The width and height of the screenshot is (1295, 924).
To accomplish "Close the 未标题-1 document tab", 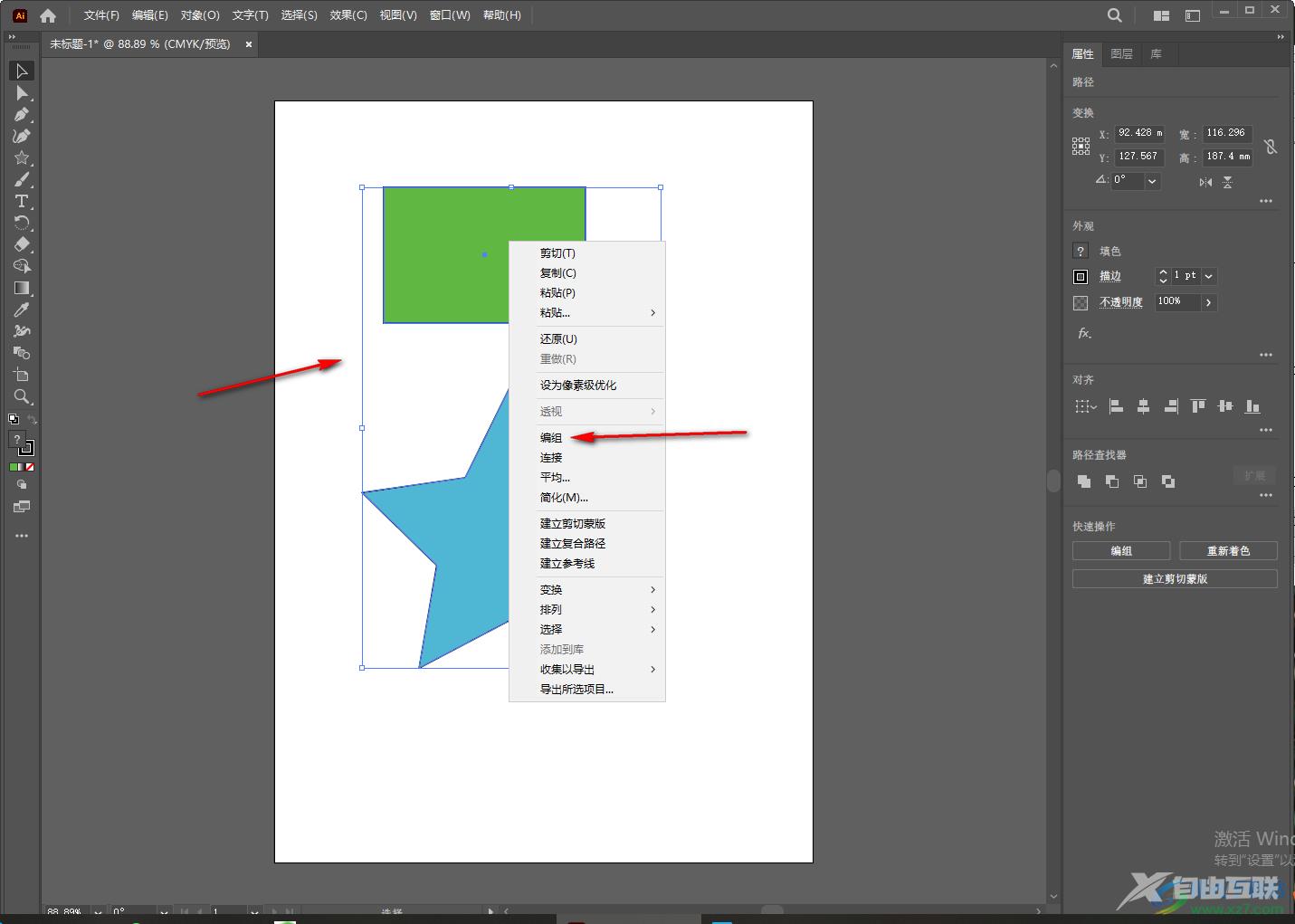I will coord(249,43).
